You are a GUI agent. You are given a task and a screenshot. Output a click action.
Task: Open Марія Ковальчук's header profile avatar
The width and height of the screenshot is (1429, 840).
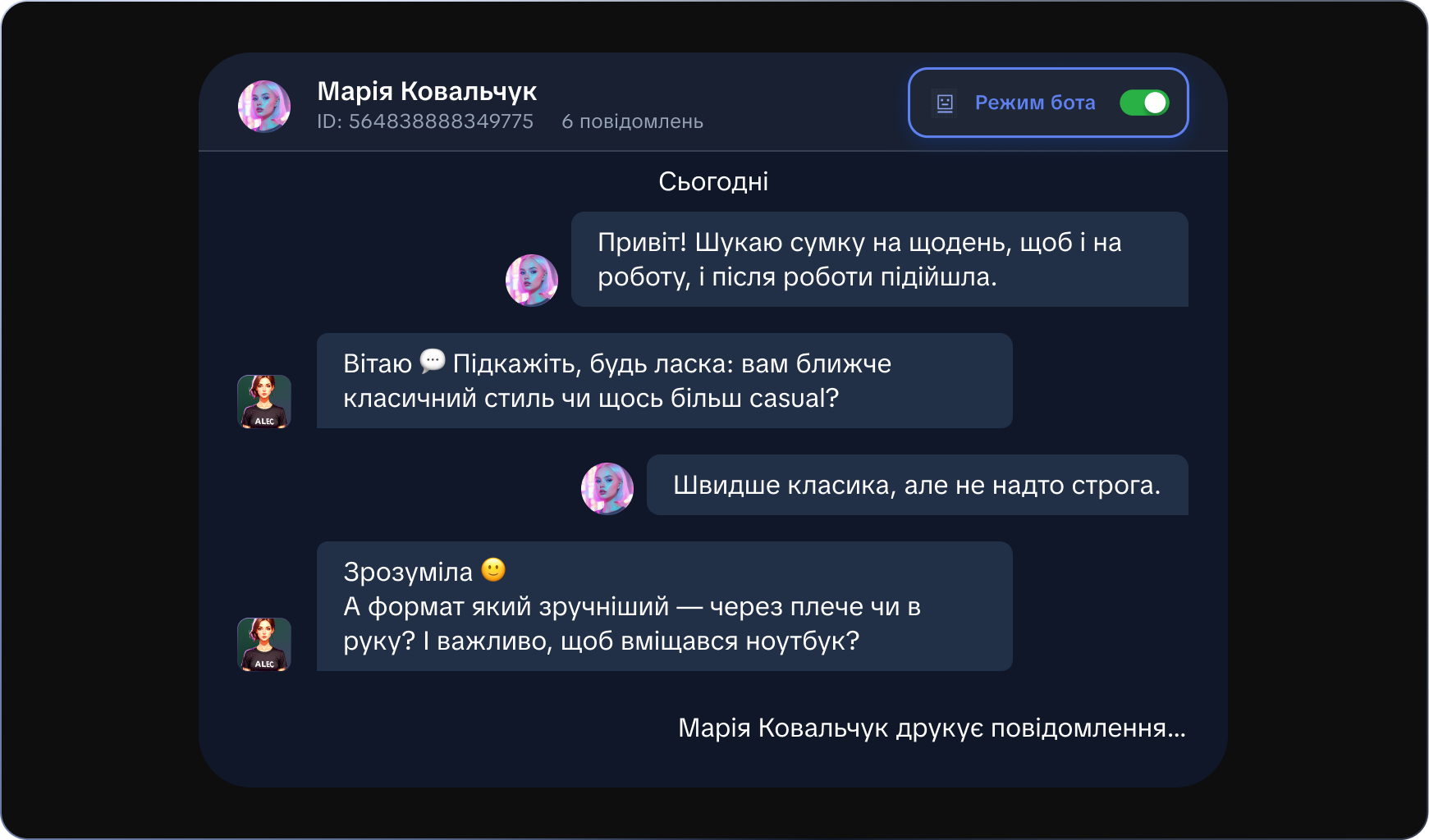(x=264, y=106)
